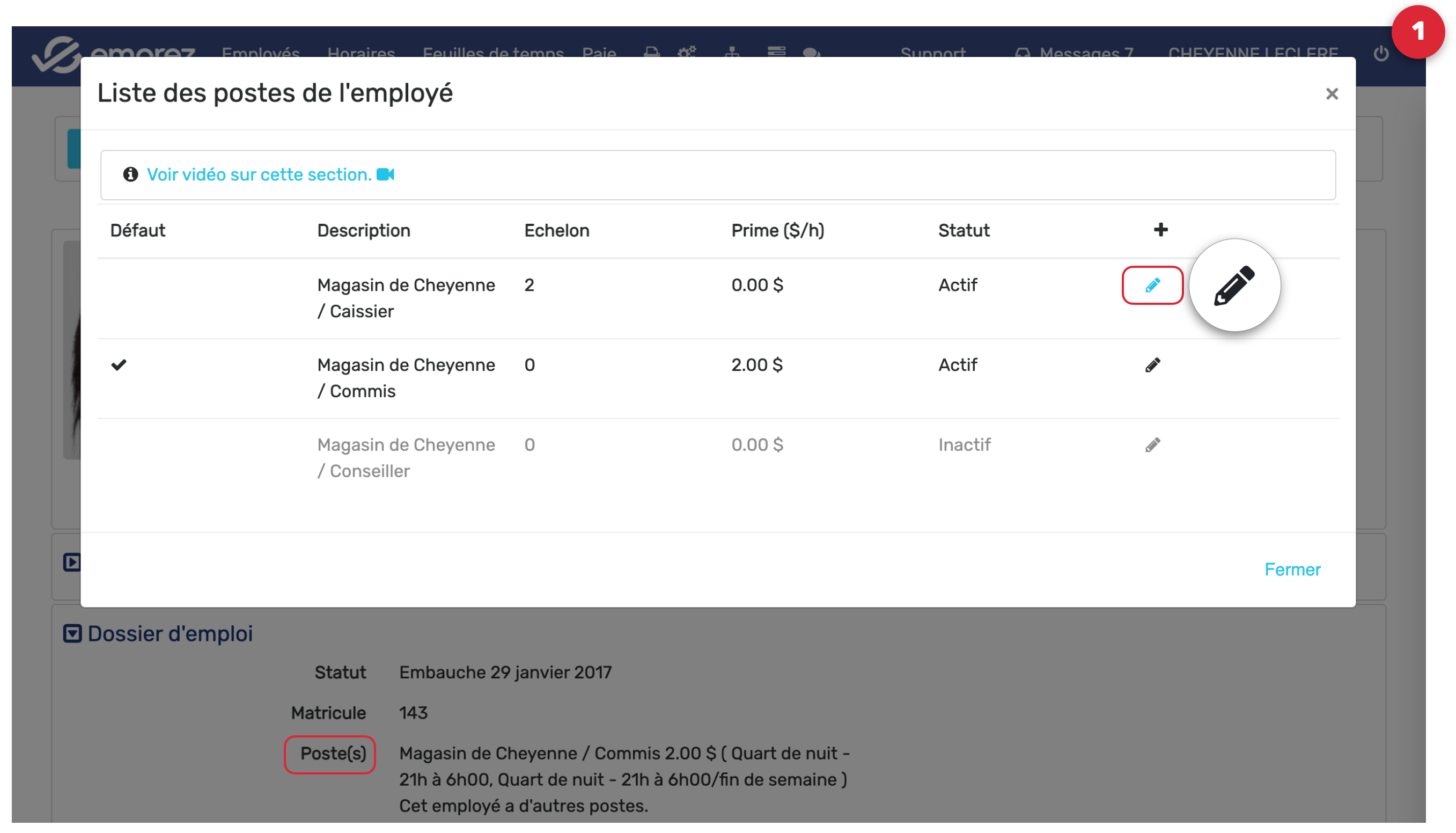Image resolution: width=1456 pixels, height=833 pixels.
Task: Click the large magnified pencil icon
Action: click(1234, 285)
